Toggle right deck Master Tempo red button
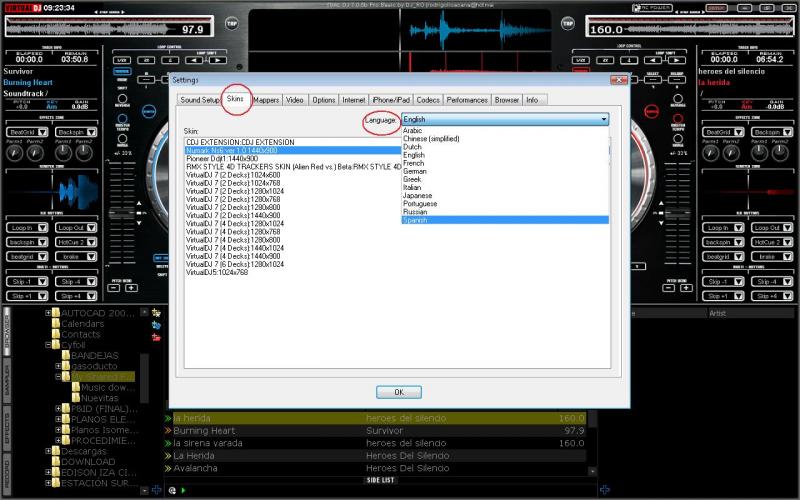800x500 pixels. 678,118
